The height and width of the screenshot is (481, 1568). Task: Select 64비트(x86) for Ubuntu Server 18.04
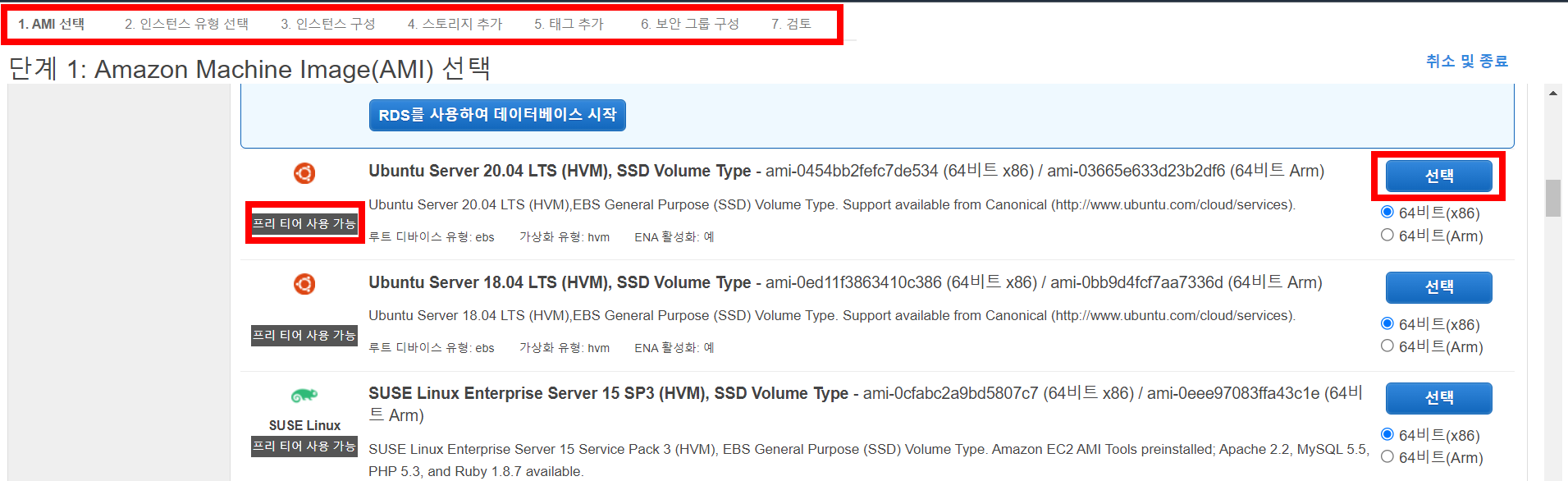pos(1387,323)
